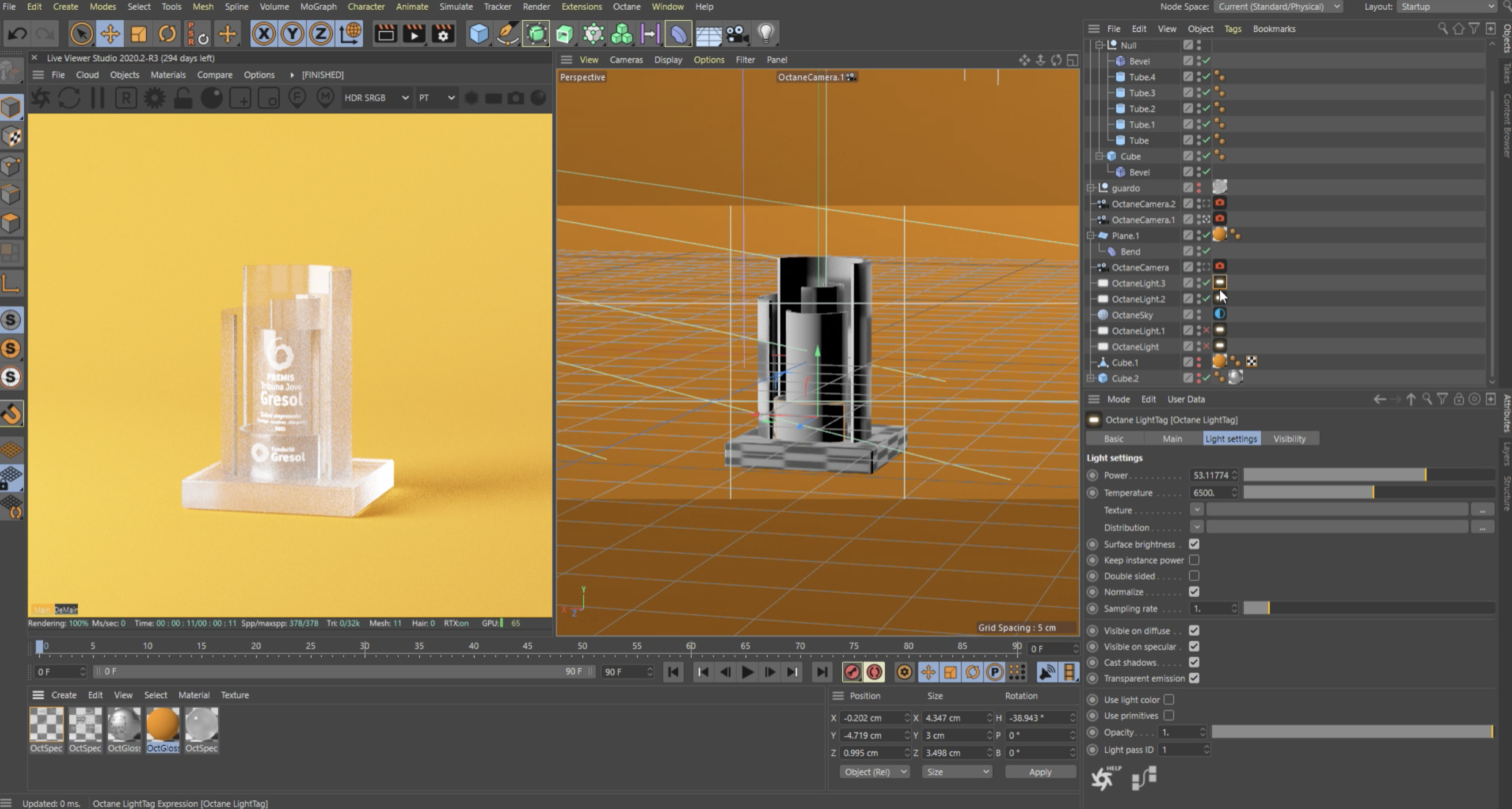Click the Cube primitive icon in toolbar
This screenshot has height=809, width=1512.
click(479, 34)
